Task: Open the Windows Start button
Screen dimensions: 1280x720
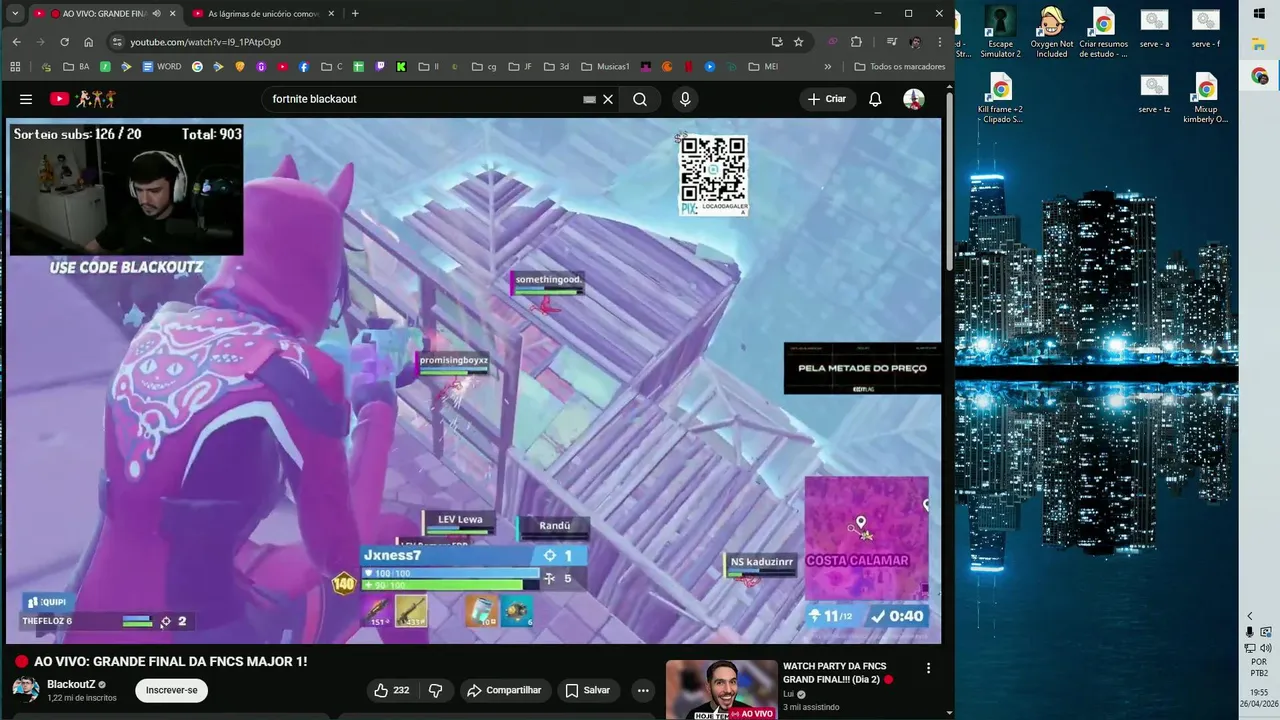Action: coord(1259,13)
